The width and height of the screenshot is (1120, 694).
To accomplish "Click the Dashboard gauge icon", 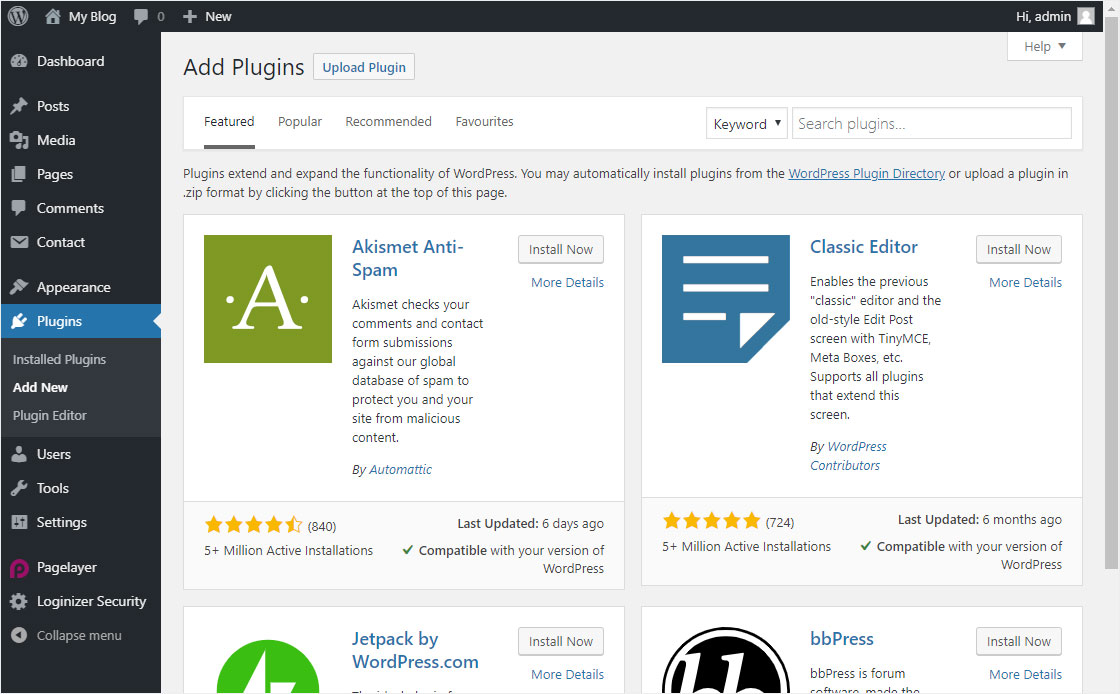I will coord(19,61).
